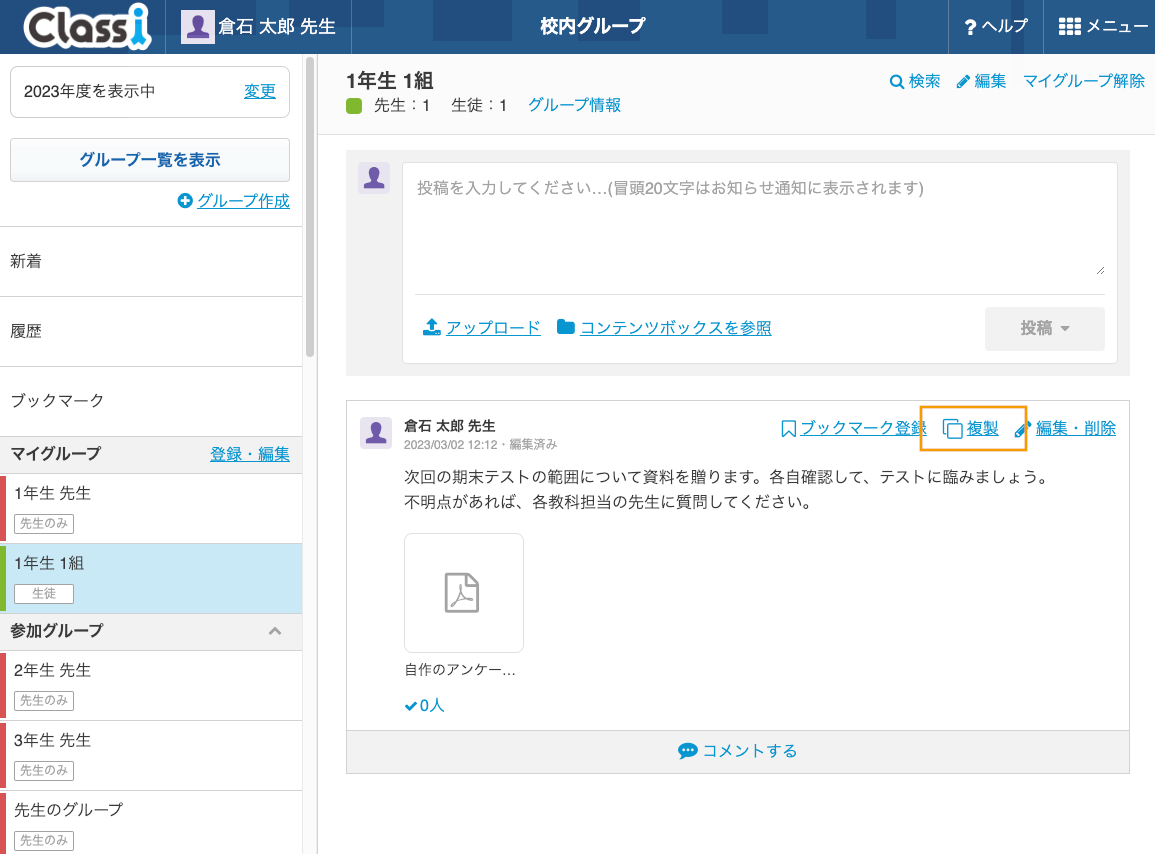Viewport: 1155px width, 854px height.
Task: Click the avatar beside the post input
Action: click(x=374, y=178)
